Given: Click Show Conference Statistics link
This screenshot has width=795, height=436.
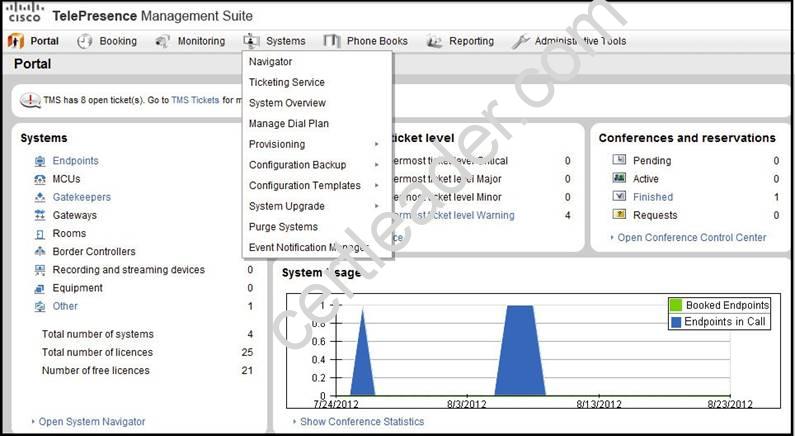Looking at the screenshot, I should pyautogui.click(x=362, y=422).
